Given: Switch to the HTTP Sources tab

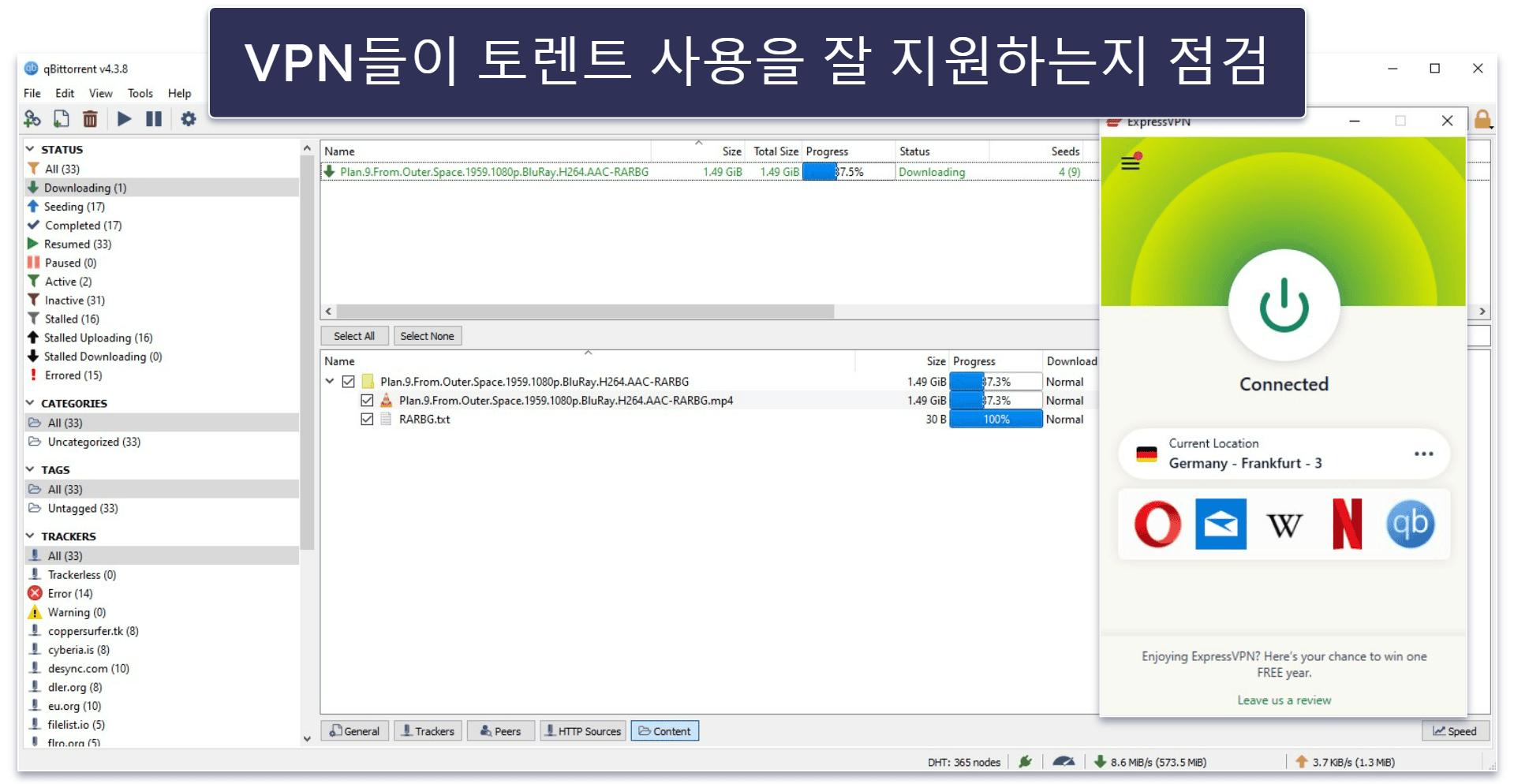Looking at the screenshot, I should tap(583, 731).
